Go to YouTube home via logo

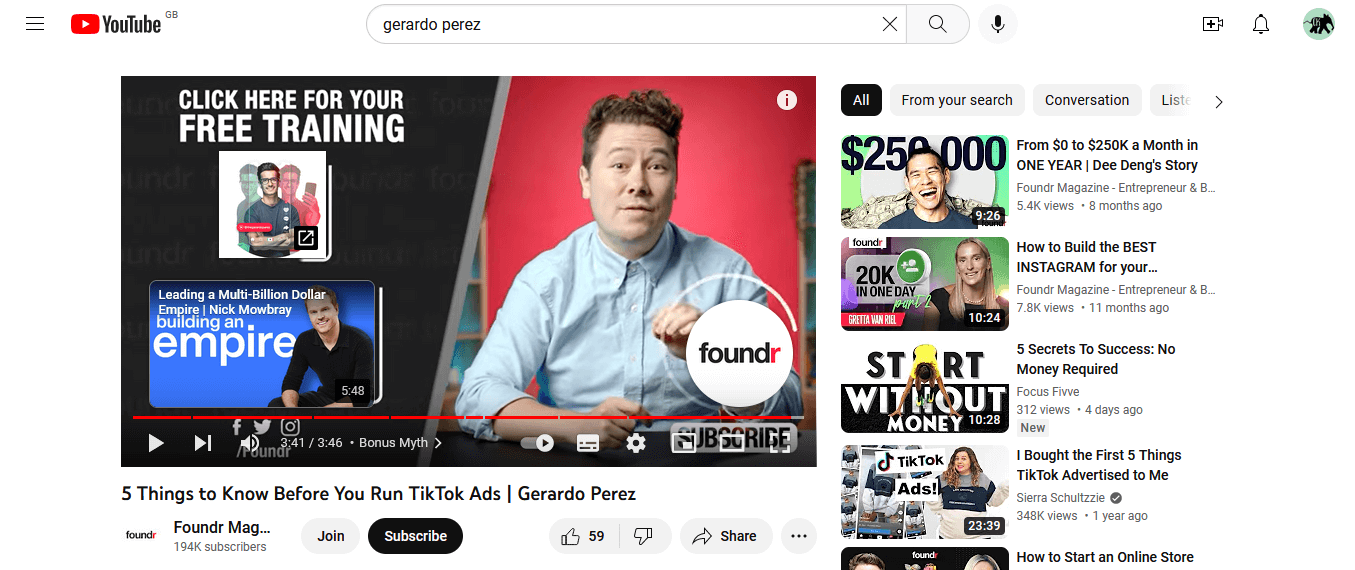pos(116,24)
